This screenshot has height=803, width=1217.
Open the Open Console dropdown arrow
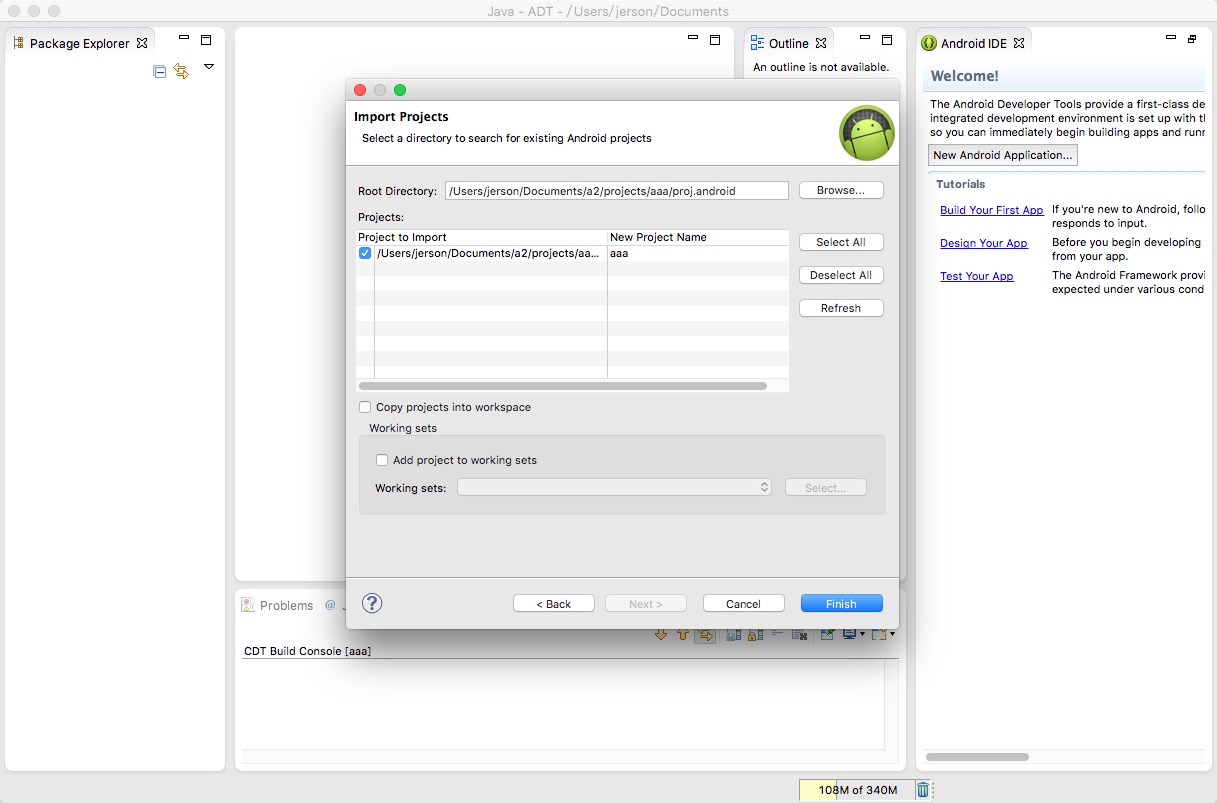(x=892, y=634)
